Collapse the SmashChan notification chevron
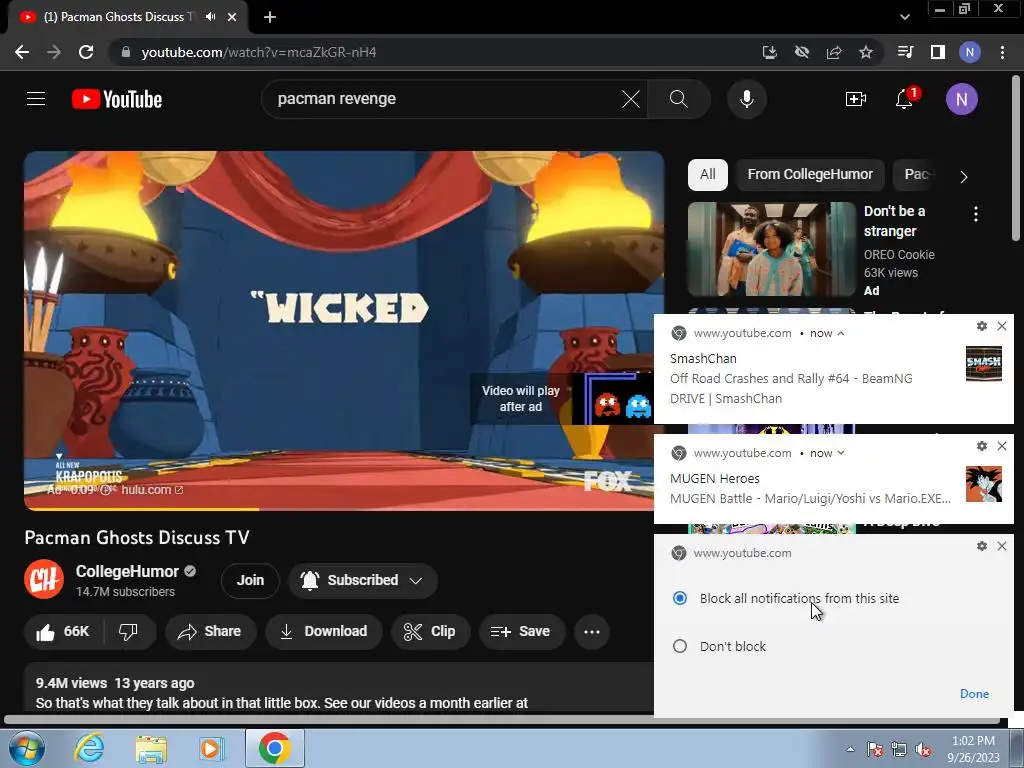The image size is (1024, 768). click(841, 333)
